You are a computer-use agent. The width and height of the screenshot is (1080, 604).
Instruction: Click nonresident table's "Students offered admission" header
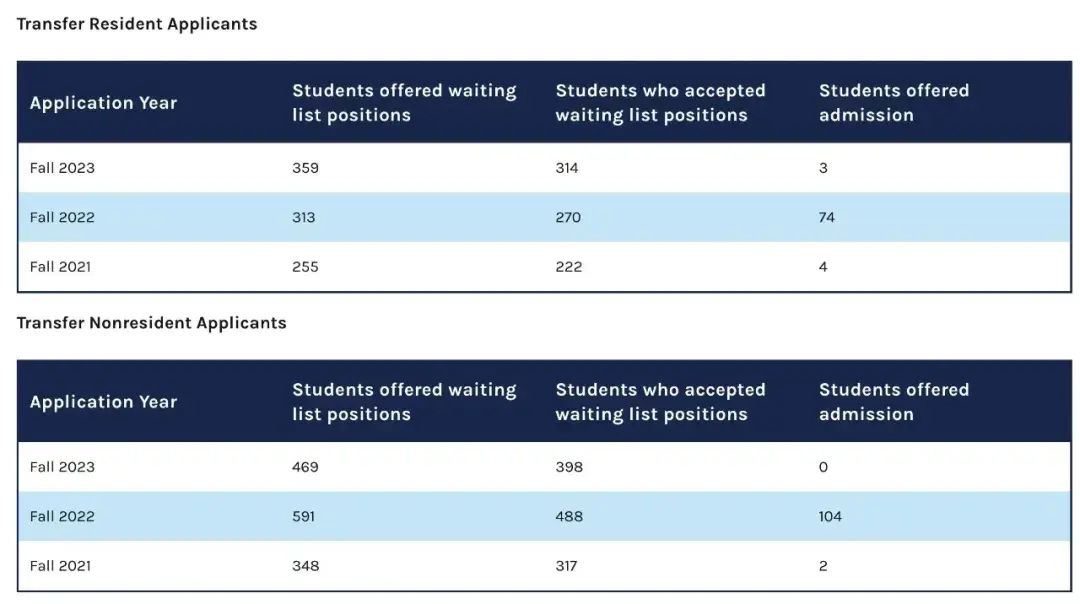tap(893, 402)
